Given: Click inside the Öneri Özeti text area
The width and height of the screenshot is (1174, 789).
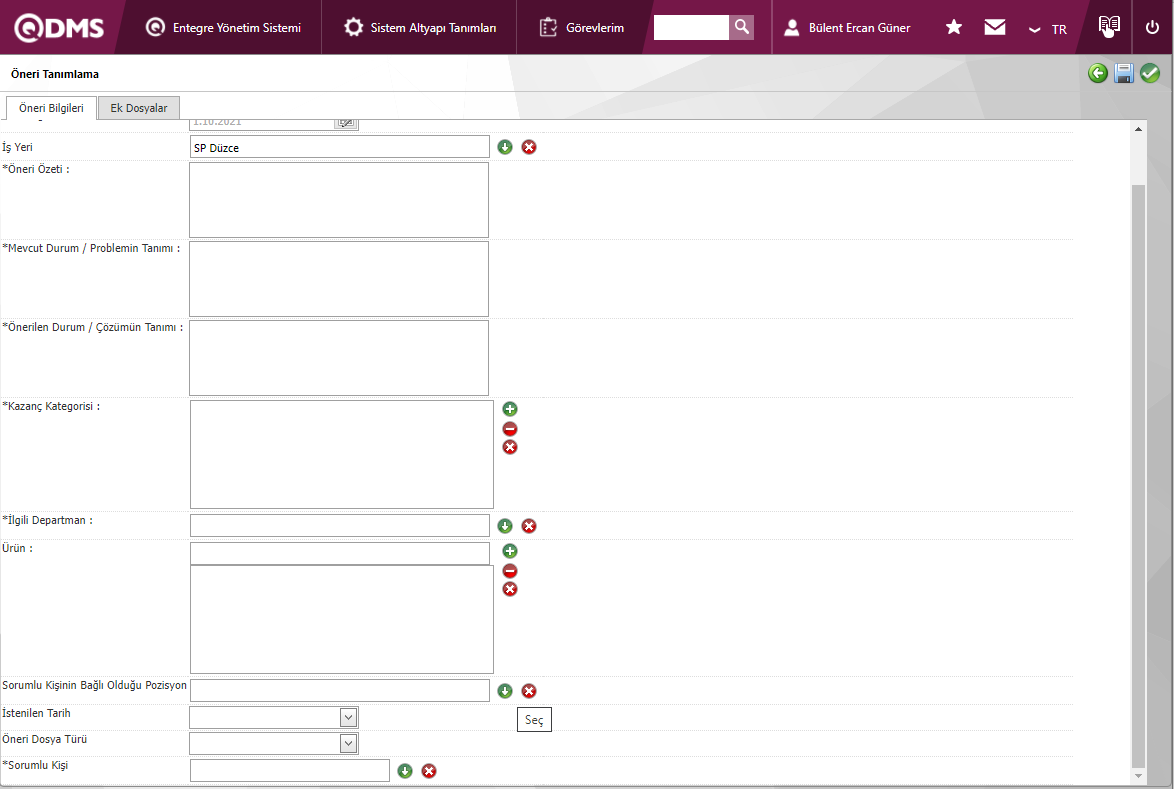Looking at the screenshot, I should coord(338,200).
